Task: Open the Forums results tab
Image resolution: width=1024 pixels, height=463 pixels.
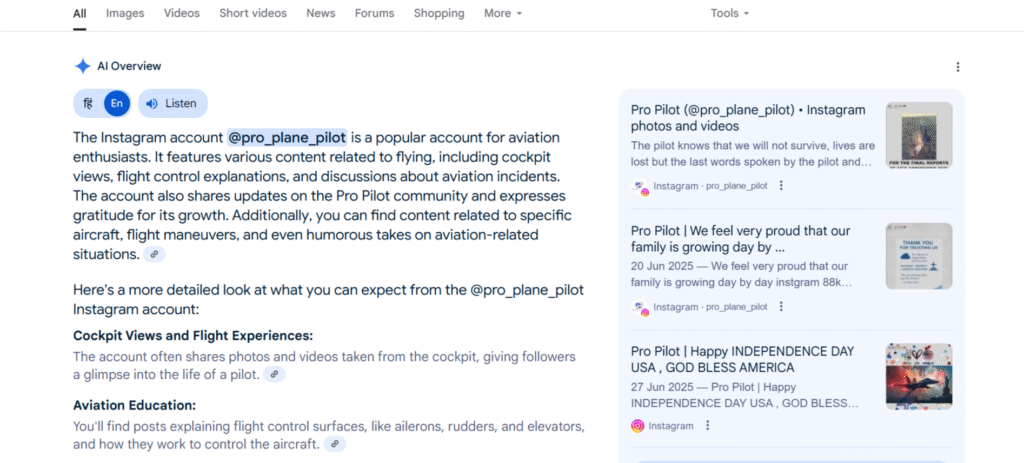Action: pyautogui.click(x=374, y=13)
